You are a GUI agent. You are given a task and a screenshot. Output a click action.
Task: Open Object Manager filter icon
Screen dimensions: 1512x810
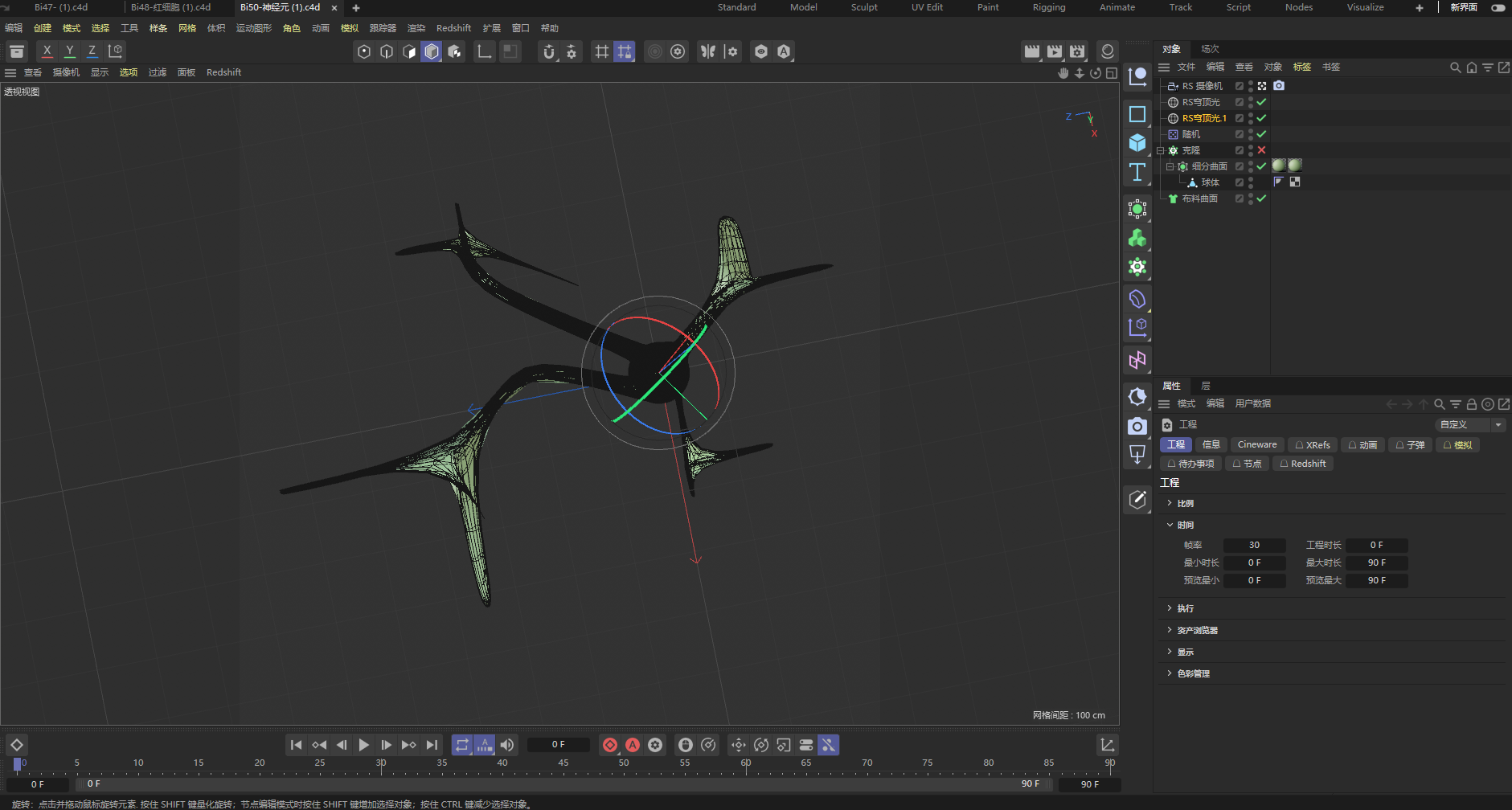point(1488,67)
